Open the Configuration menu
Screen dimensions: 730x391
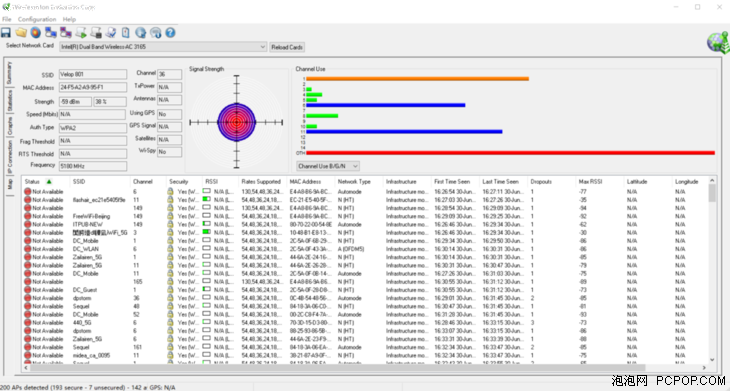37,19
